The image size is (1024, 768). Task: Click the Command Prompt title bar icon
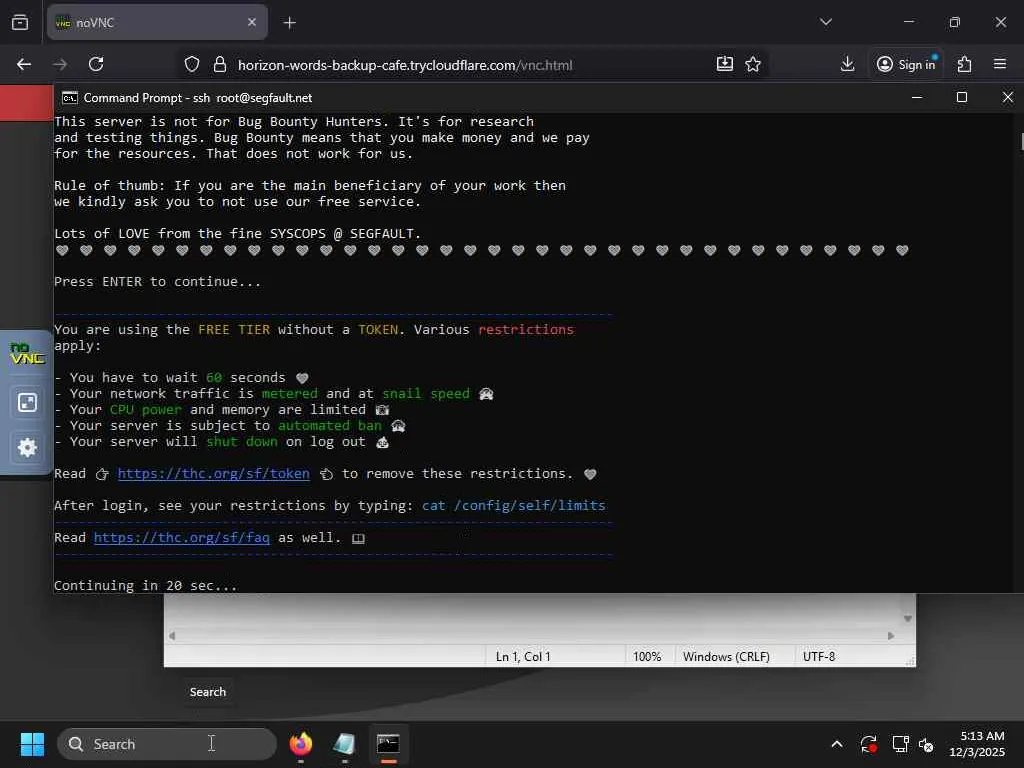tap(69, 98)
